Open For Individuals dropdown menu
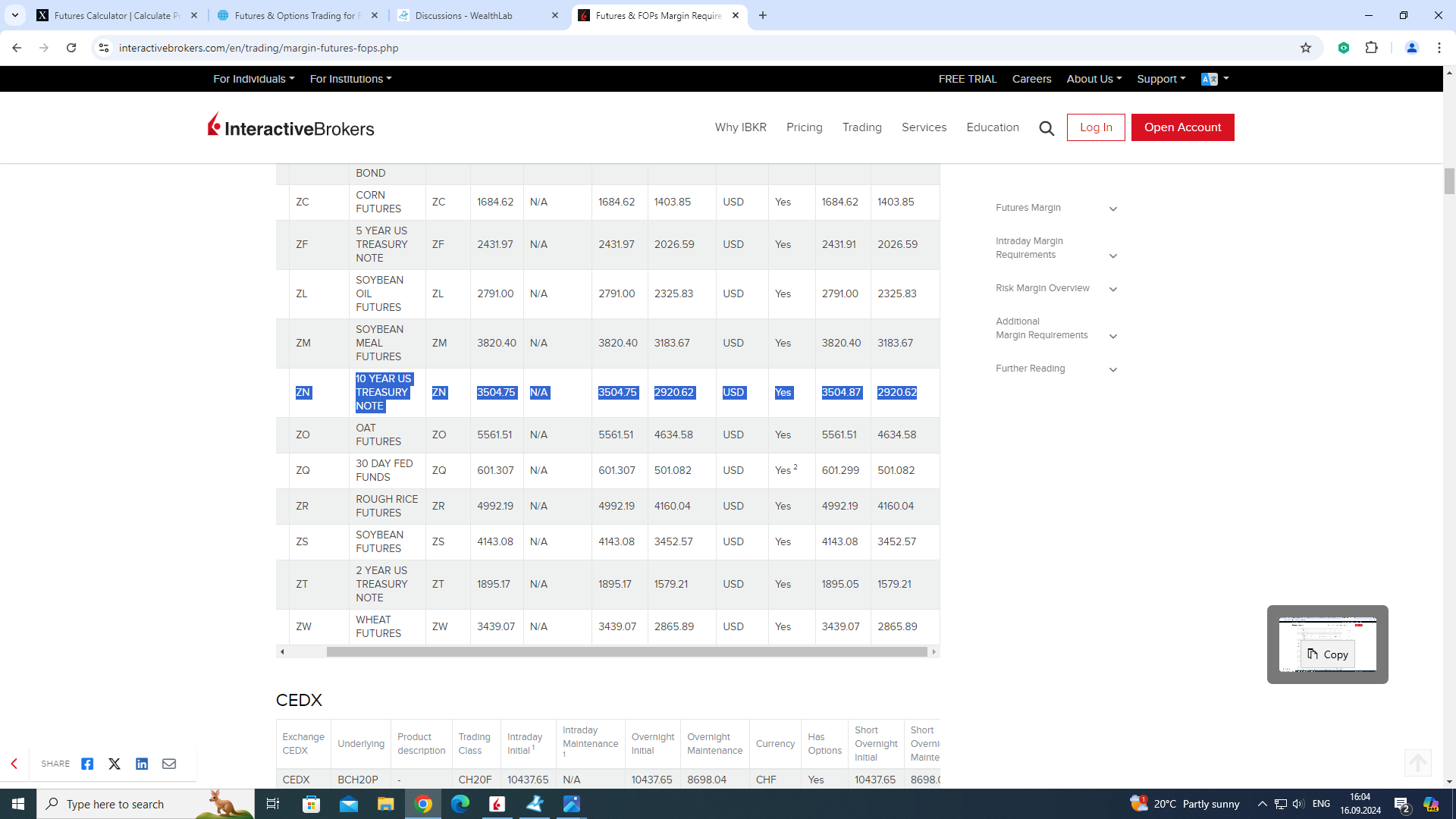1456x819 pixels. [x=253, y=79]
